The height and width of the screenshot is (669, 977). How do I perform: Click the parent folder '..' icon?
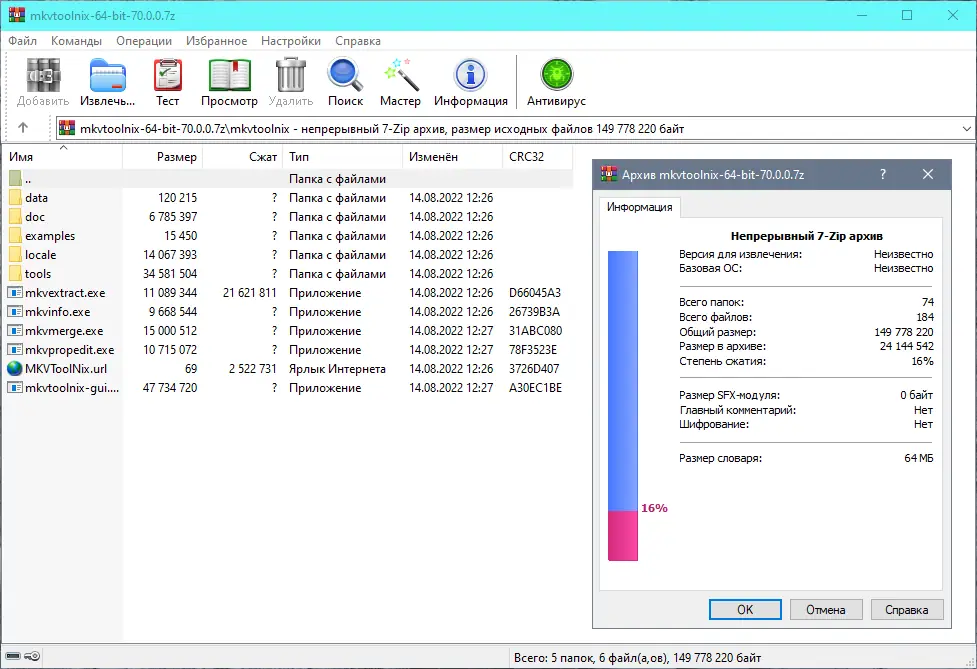pyautogui.click(x=16, y=179)
